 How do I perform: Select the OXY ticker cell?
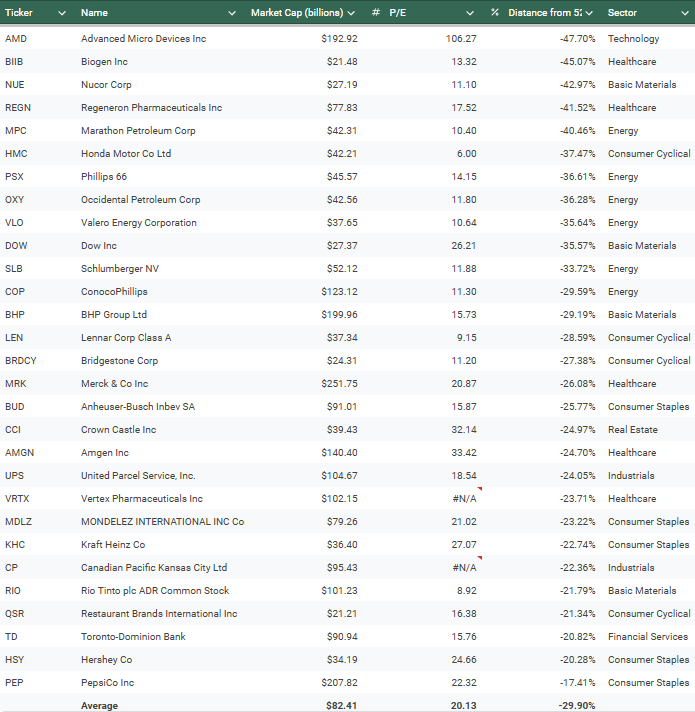pos(15,200)
